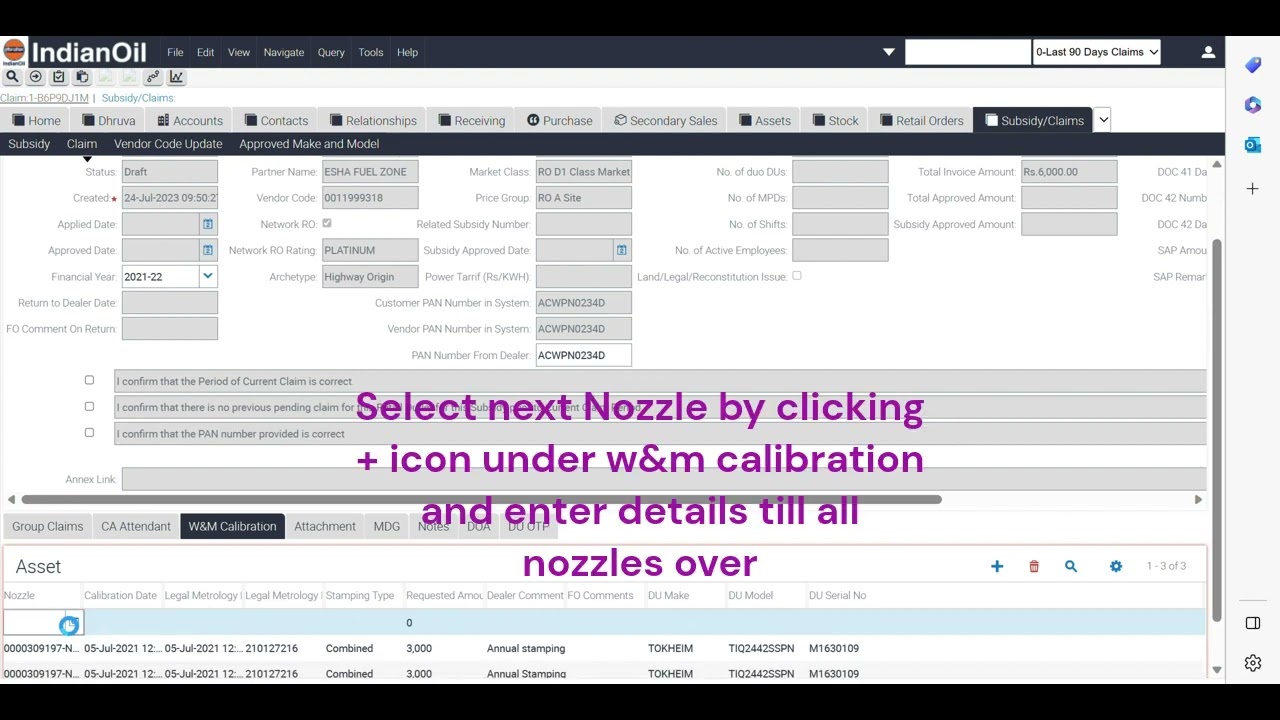Toggle the browser sidebar layout icon
This screenshot has width=1280, height=720.
(x=1253, y=623)
